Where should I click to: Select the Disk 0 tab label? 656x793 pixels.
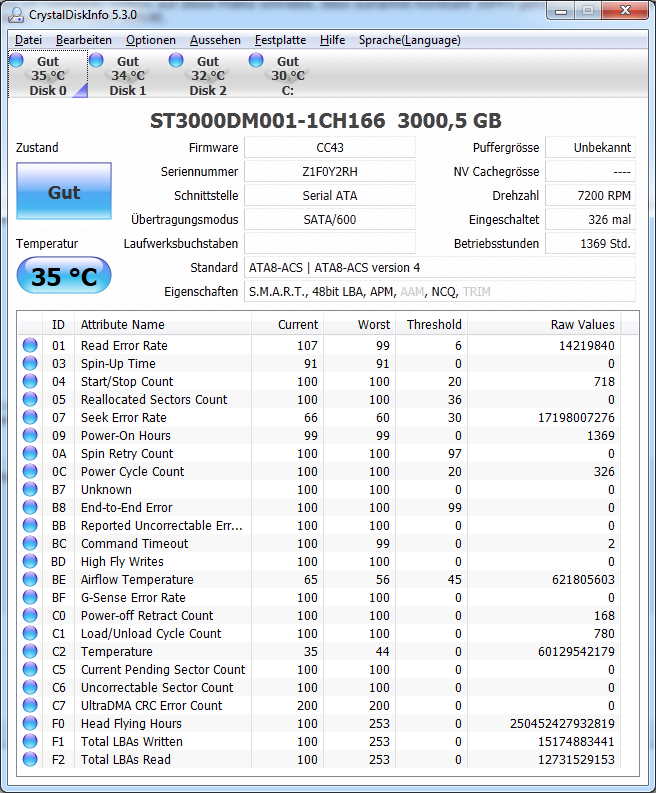[x=48, y=91]
